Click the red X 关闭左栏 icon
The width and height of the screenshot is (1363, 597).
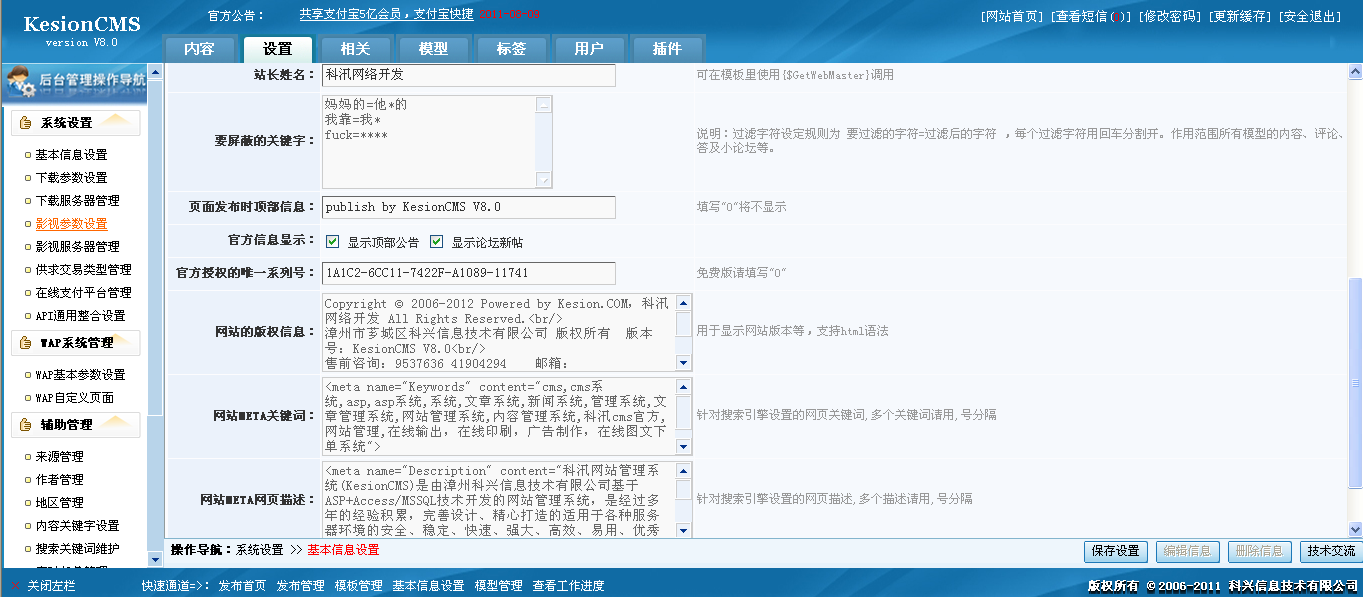[x=15, y=586]
